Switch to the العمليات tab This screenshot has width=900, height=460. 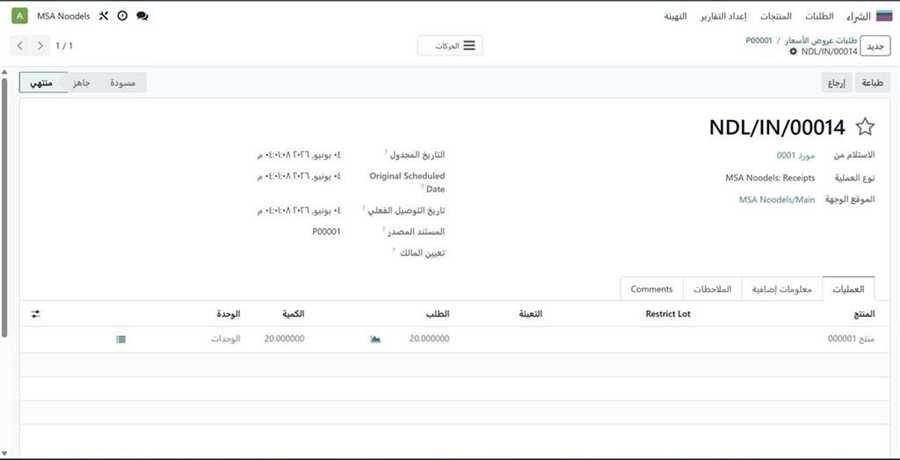click(x=848, y=289)
